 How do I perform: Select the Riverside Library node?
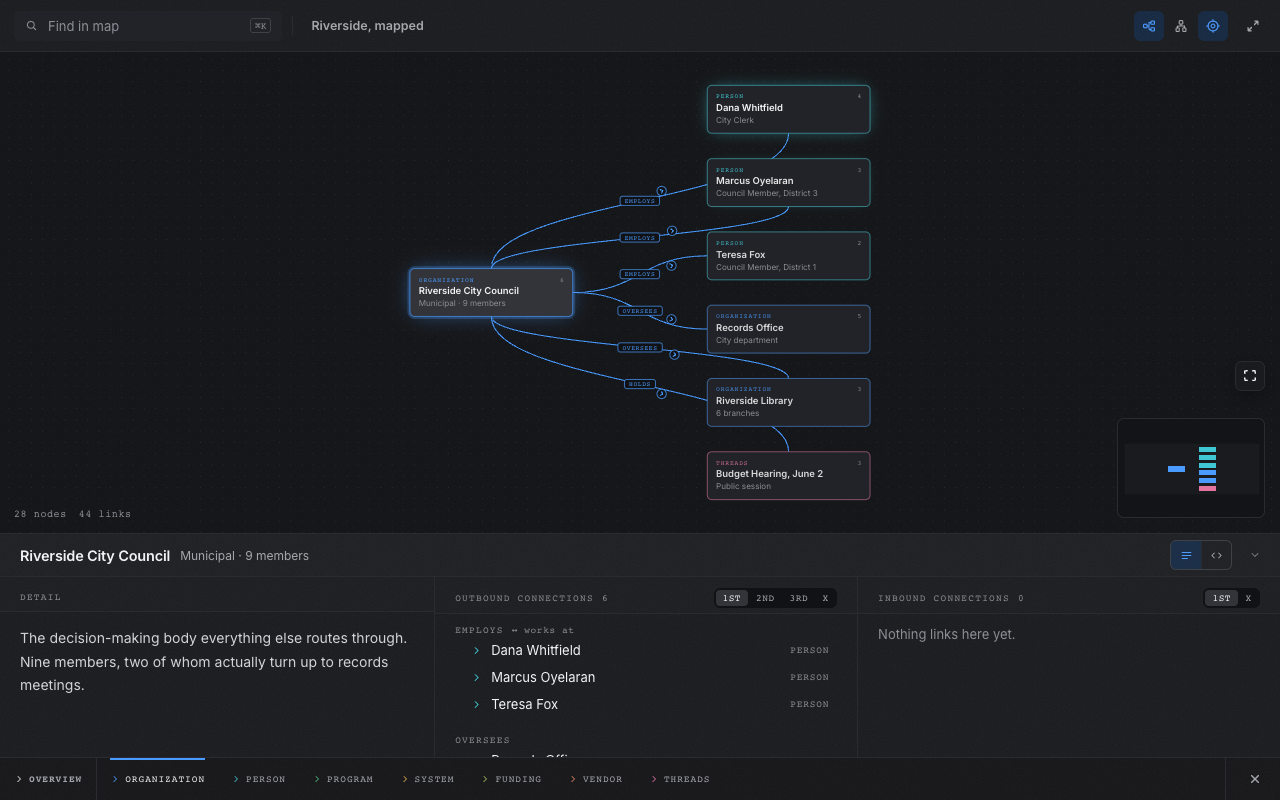point(788,402)
